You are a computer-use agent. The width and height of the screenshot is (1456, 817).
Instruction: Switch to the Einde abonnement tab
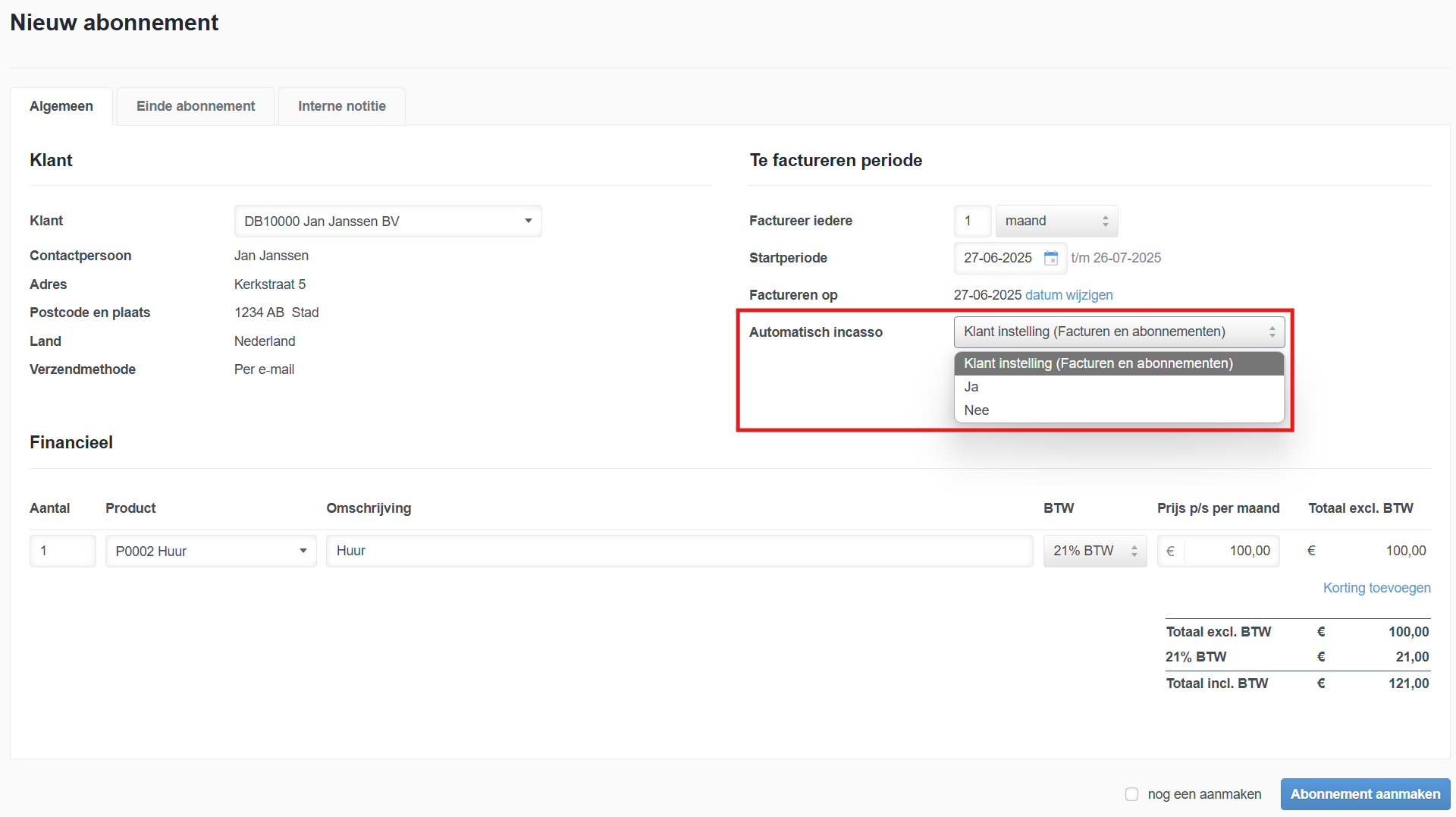pos(196,106)
